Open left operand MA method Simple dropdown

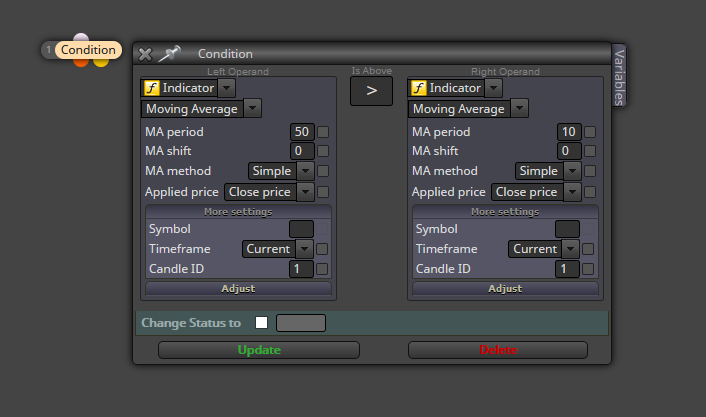click(281, 171)
